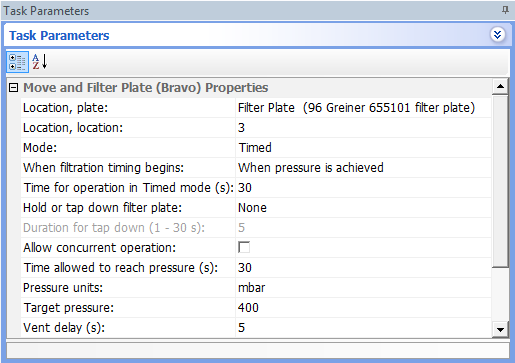This screenshot has height=363, width=515.
Task: Click the pin icon in title bar
Action: point(505,10)
